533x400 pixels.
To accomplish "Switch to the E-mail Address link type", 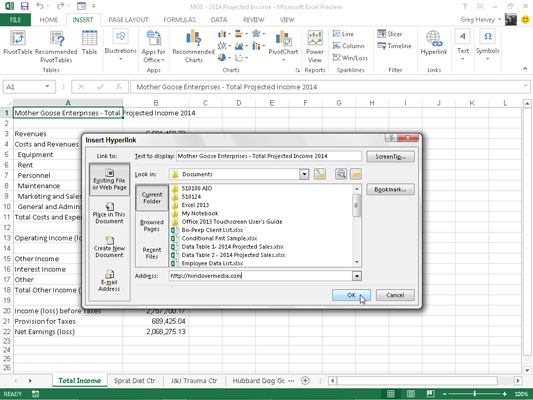I will pyautogui.click(x=109, y=281).
